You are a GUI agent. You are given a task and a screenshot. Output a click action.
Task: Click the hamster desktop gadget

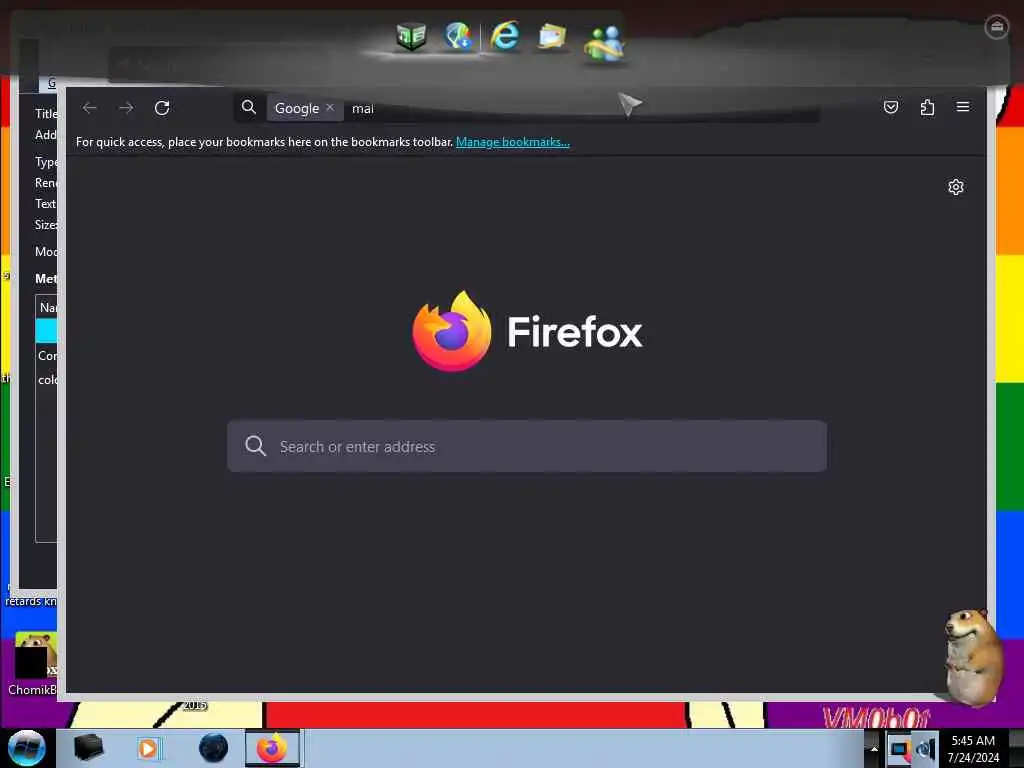click(973, 657)
